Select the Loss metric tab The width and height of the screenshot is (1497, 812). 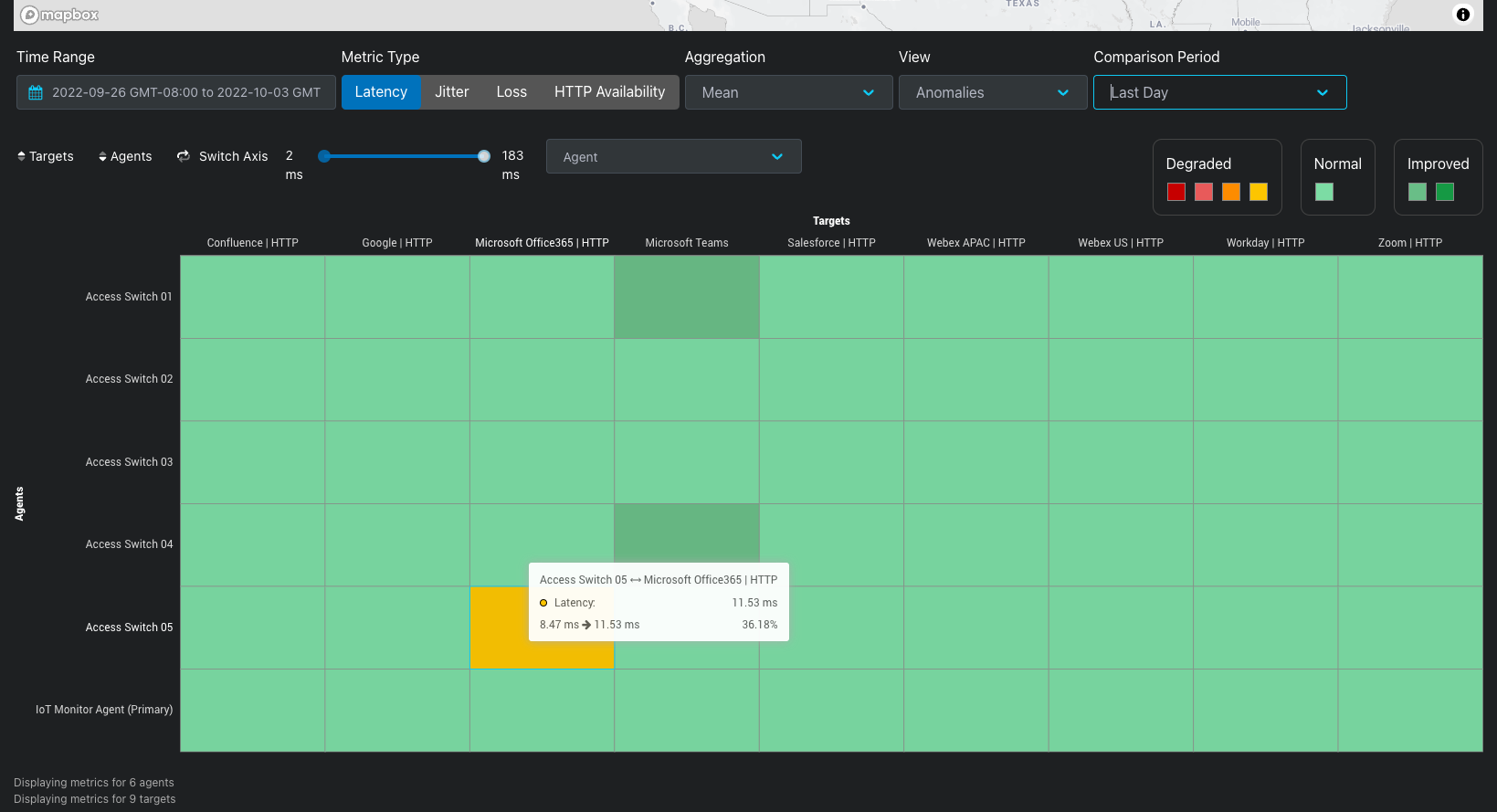511,91
